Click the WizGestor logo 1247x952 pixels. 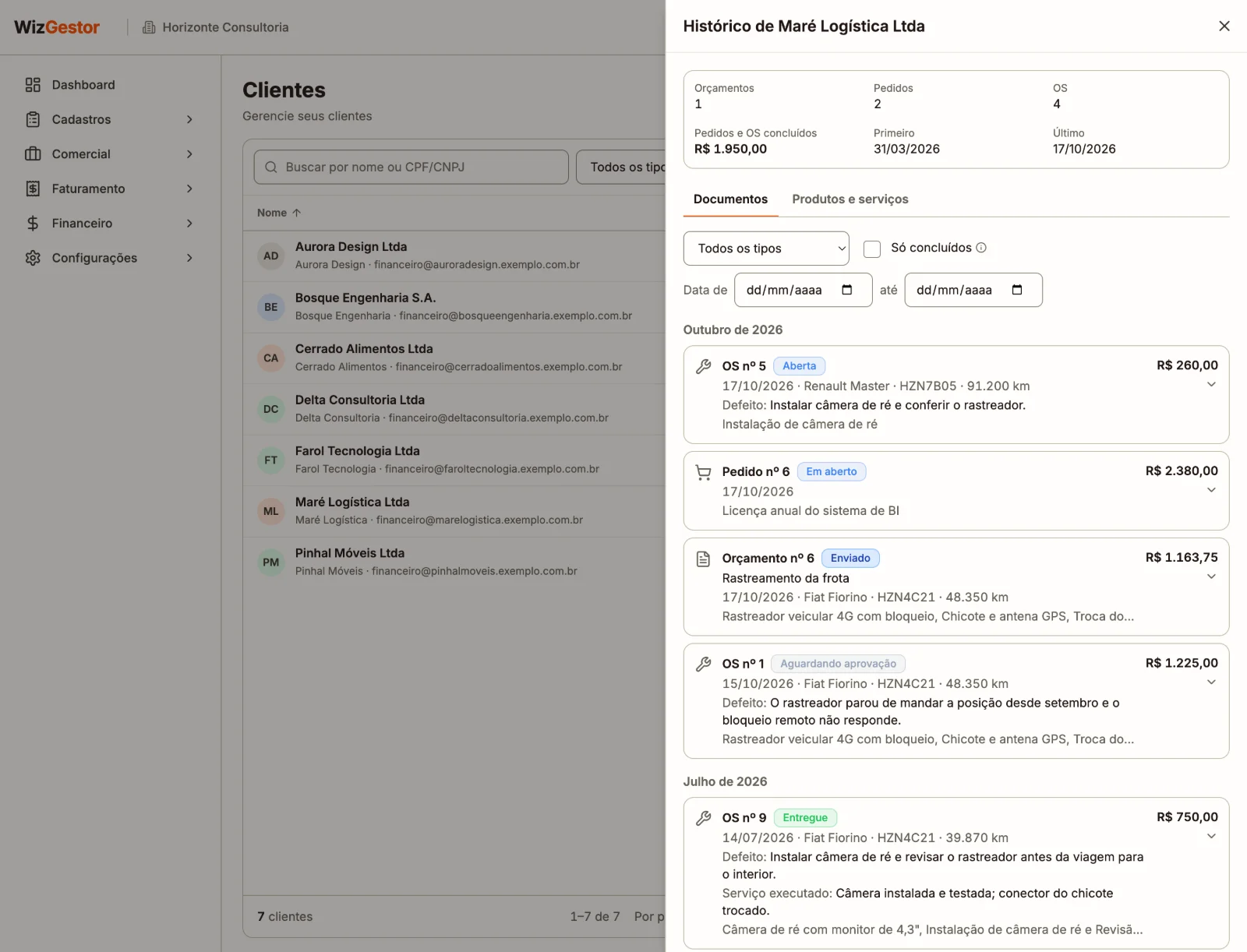[x=57, y=27]
